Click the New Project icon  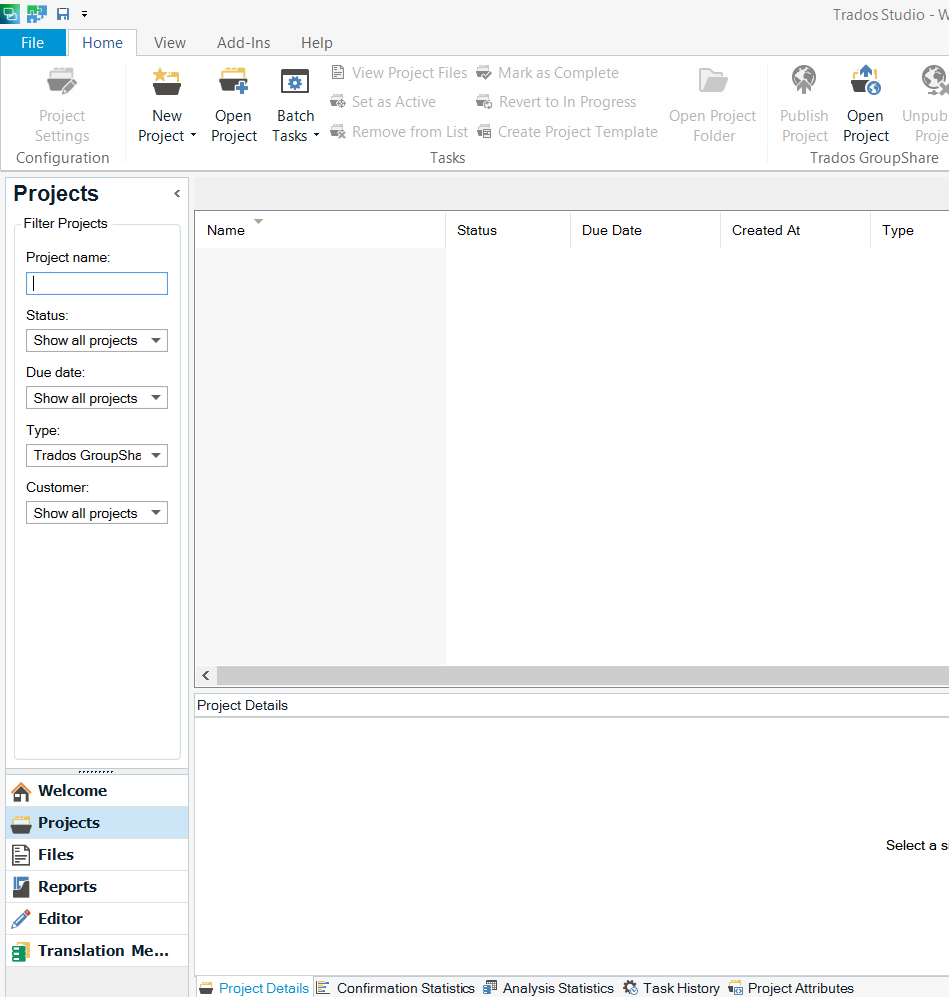tap(167, 82)
